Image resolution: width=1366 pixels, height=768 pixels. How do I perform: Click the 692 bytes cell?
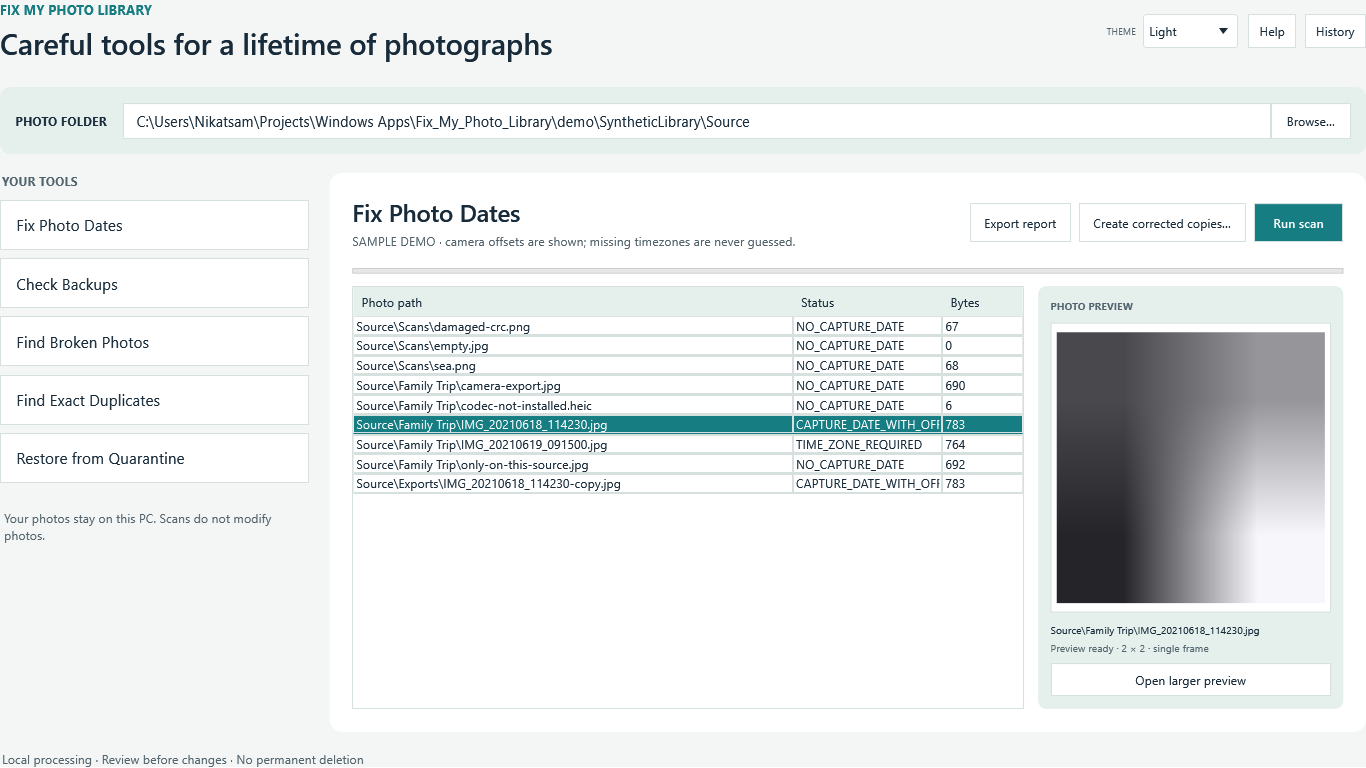coord(982,464)
